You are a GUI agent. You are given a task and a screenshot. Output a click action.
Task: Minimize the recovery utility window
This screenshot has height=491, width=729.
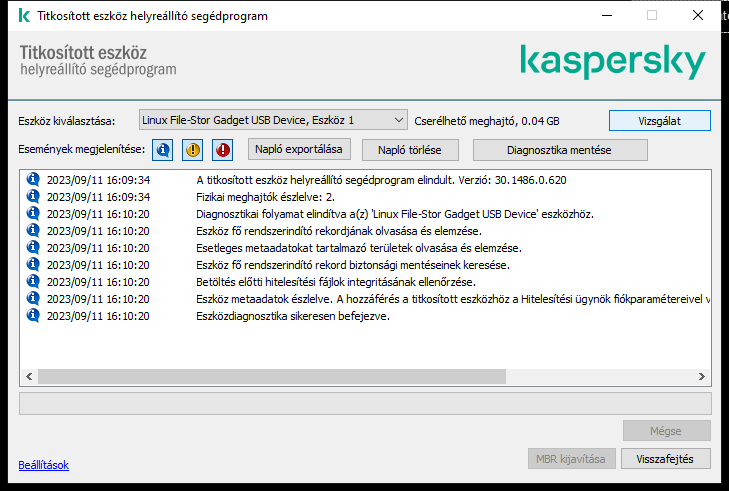(x=607, y=15)
